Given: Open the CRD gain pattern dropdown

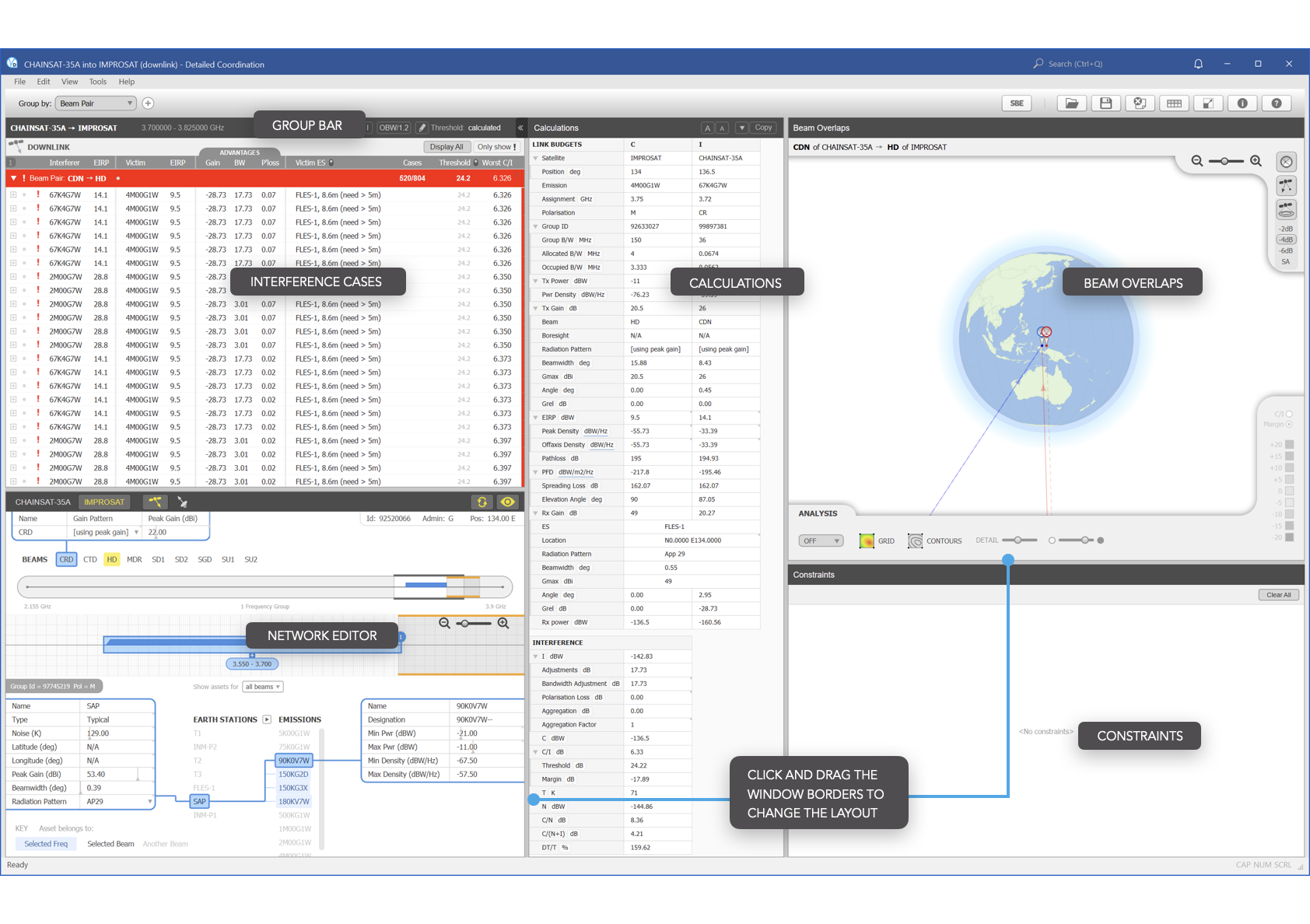Looking at the screenshot, I should (136, 533).
